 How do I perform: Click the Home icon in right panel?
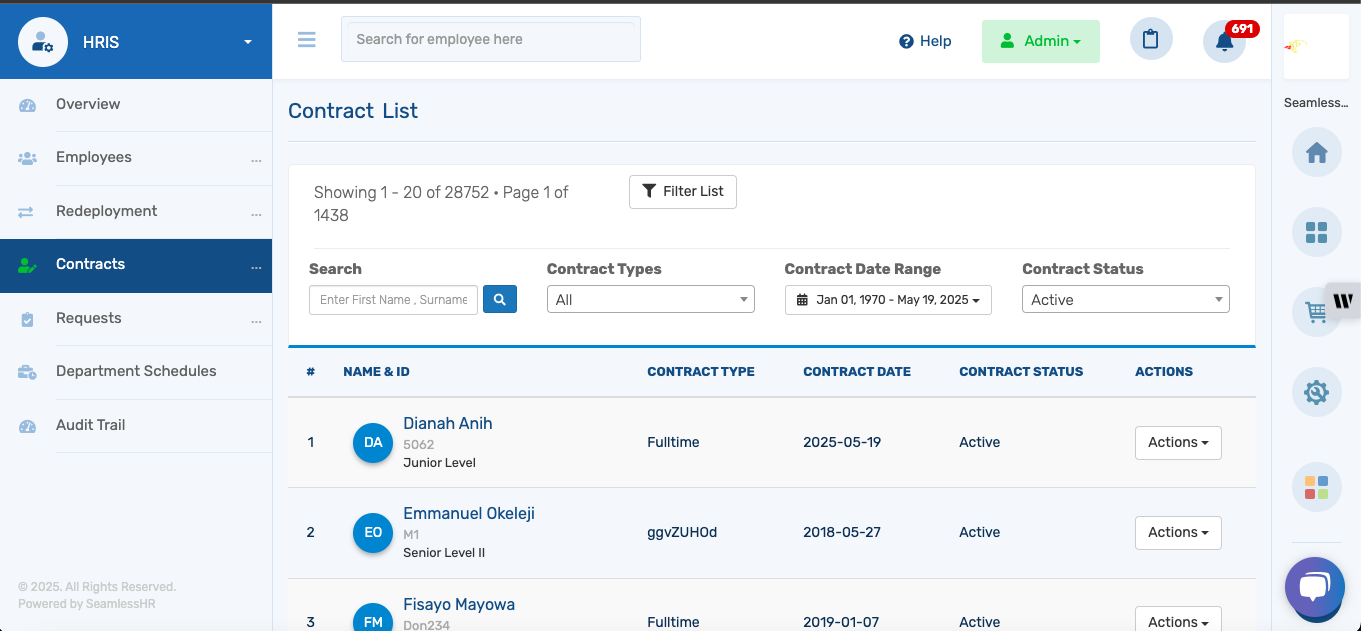[1316, 153]
